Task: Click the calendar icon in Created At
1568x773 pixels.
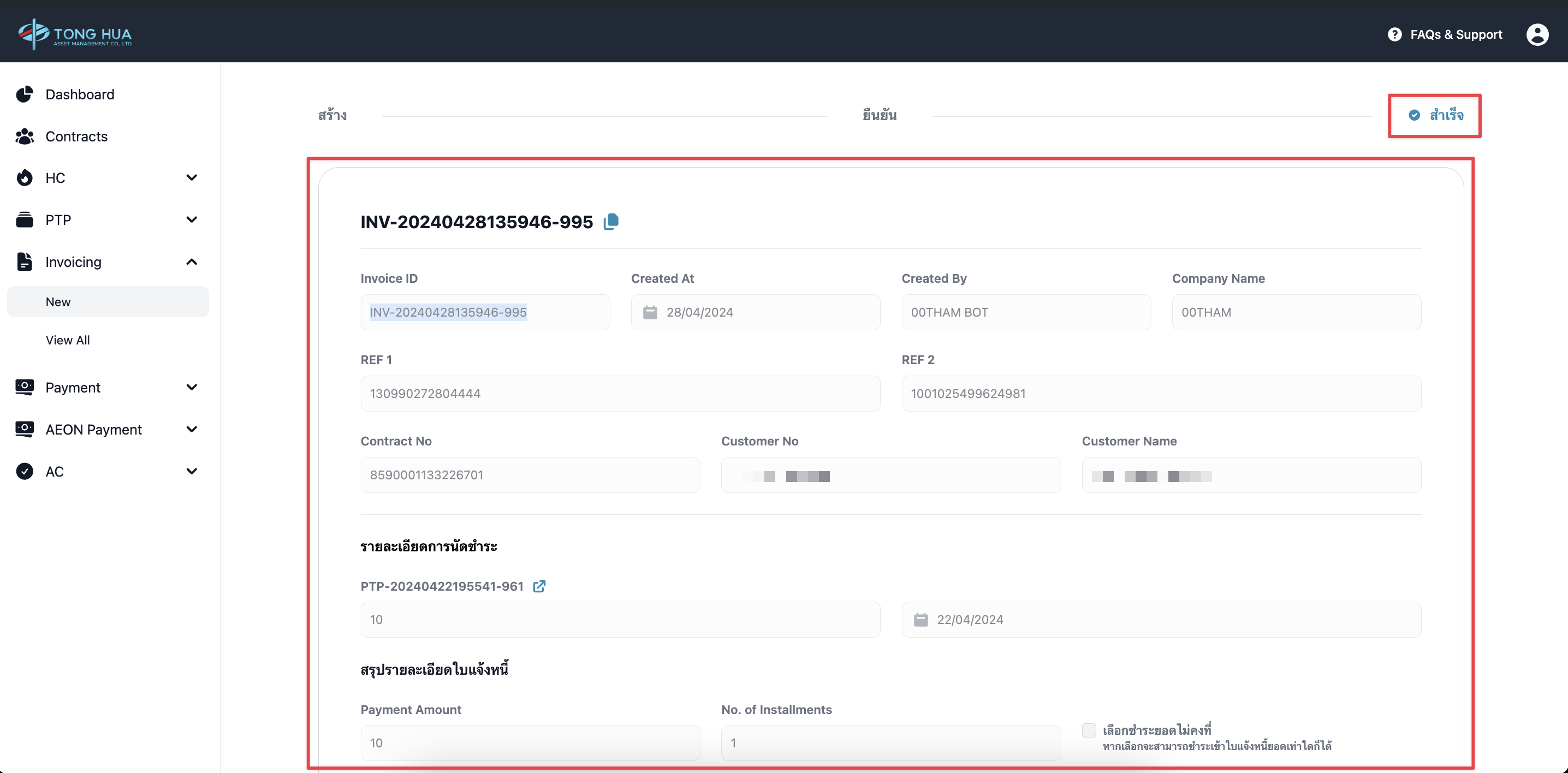Action: (x=650, y=312)
